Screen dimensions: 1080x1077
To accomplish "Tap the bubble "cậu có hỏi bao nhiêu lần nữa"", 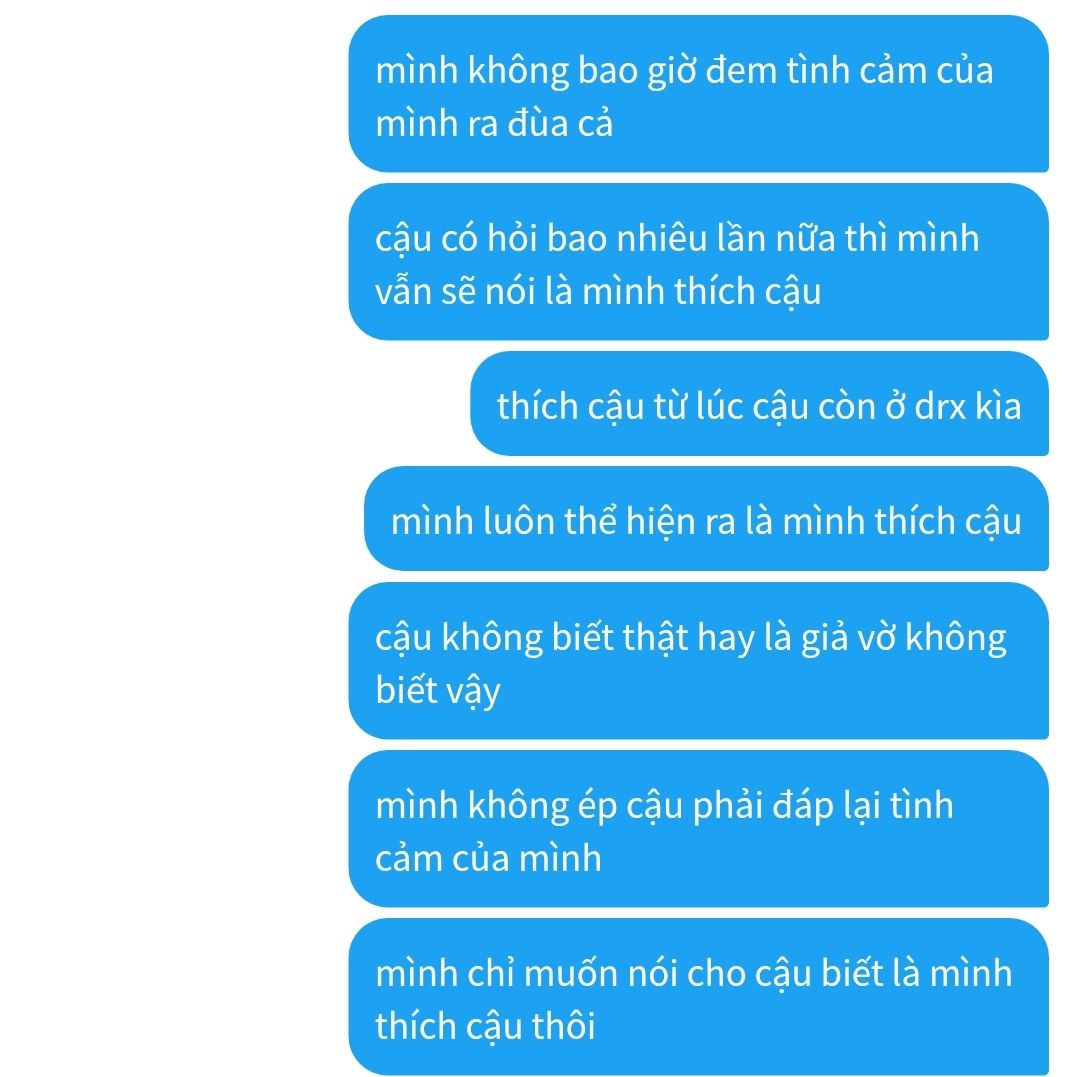I will coord(698,262).
